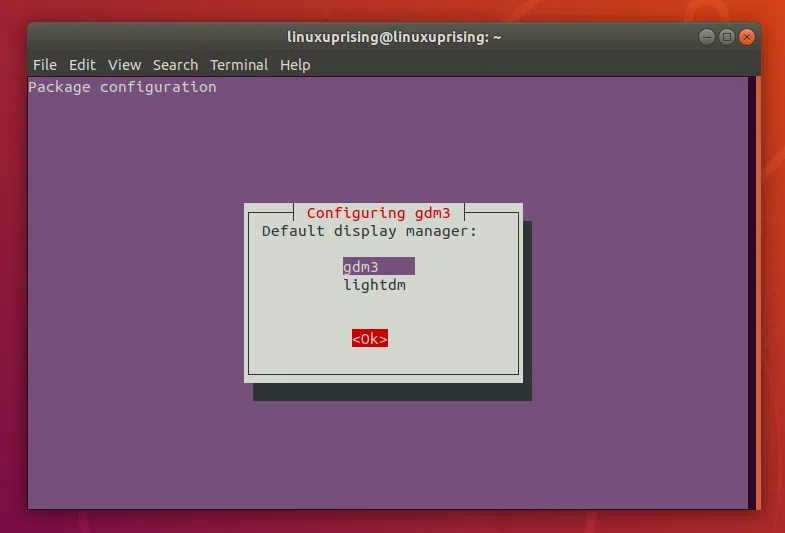Open the Search menu

tap(175, 65)
